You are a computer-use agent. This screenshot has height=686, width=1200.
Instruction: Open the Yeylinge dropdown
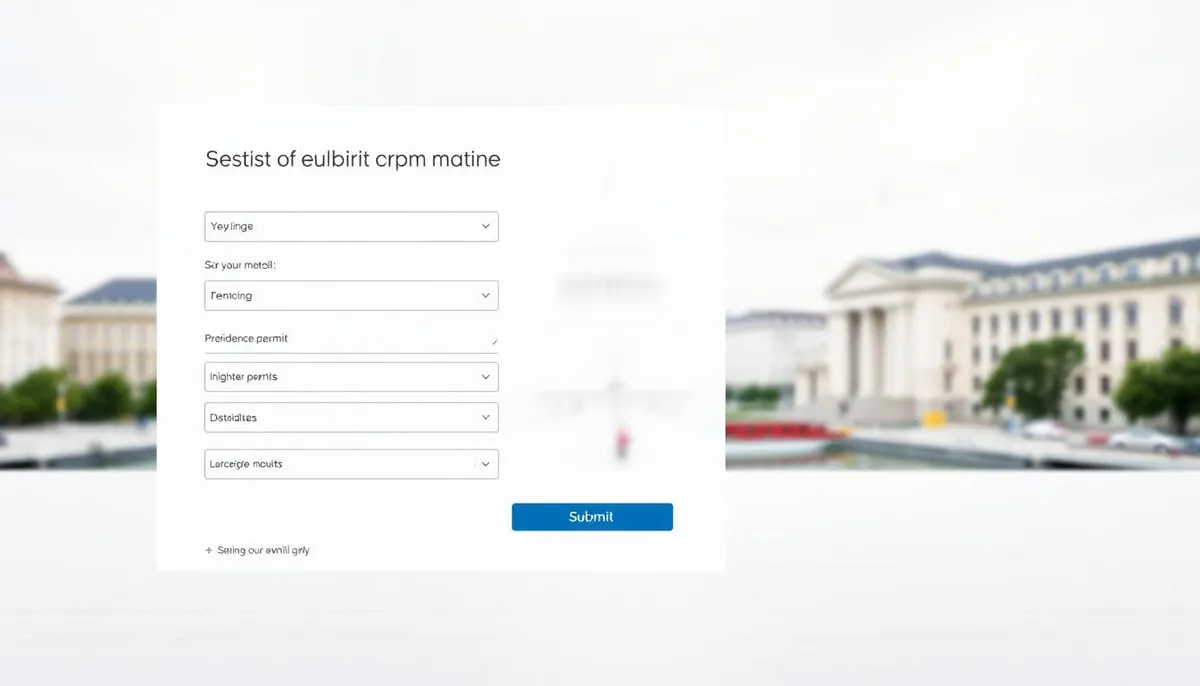click(351, 227)
